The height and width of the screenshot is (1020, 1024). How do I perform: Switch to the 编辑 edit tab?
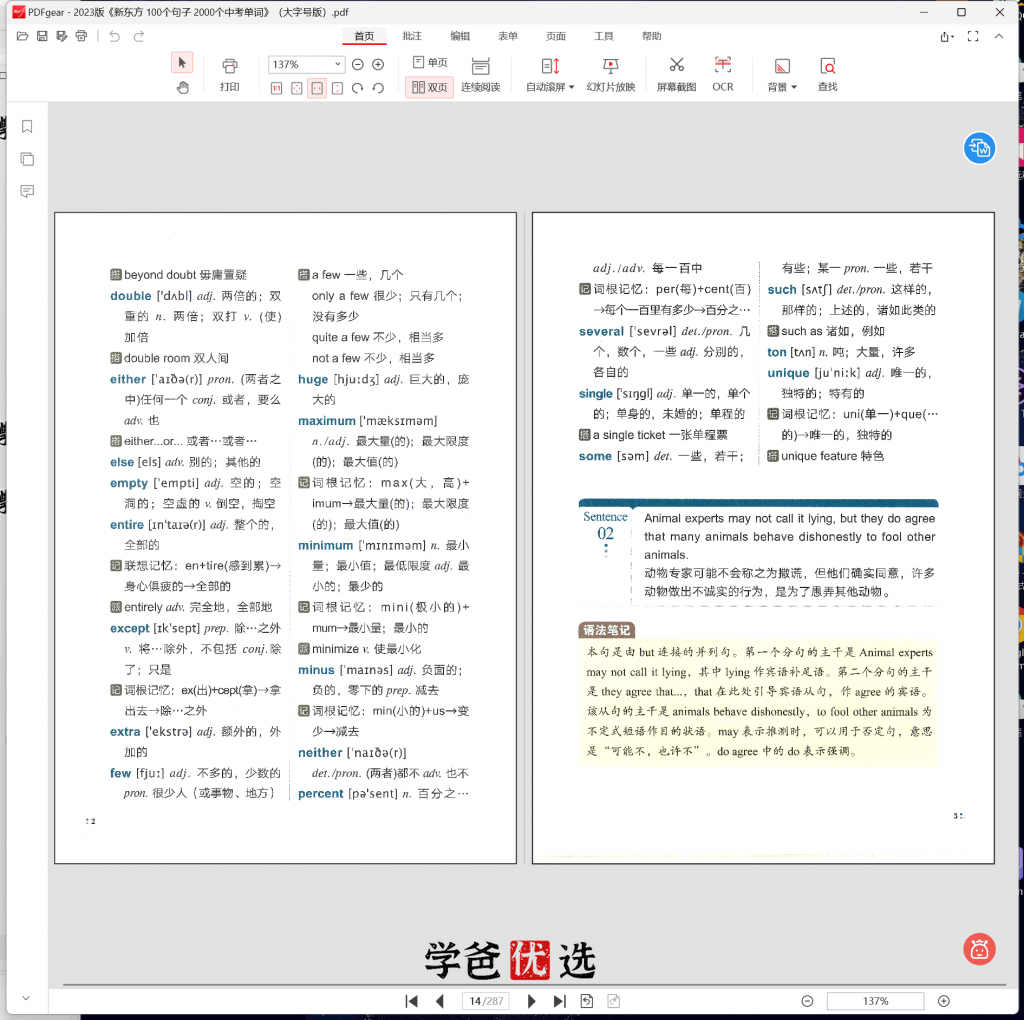point(460,36)
